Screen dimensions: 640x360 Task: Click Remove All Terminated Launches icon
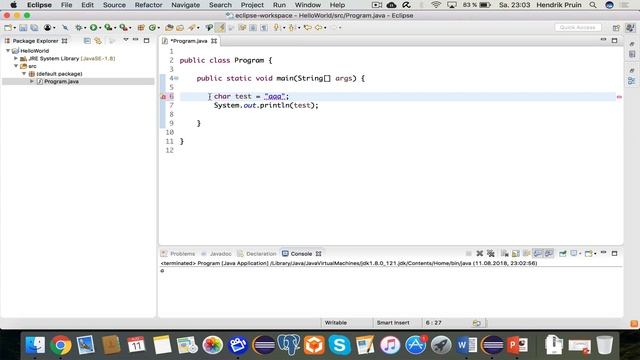click(491, 253)
